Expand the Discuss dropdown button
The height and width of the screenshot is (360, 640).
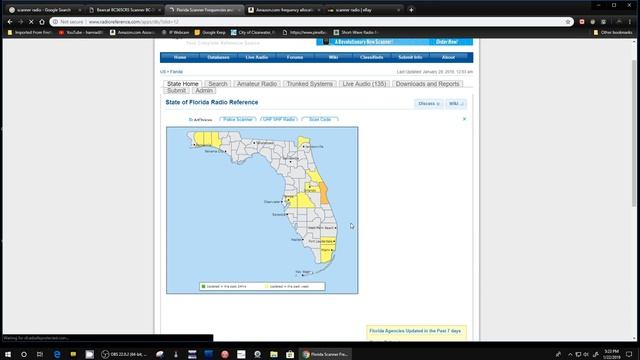coord(429,104)
